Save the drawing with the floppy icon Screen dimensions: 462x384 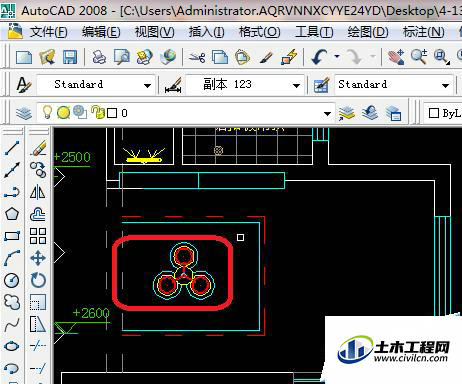tap(70, 57)
